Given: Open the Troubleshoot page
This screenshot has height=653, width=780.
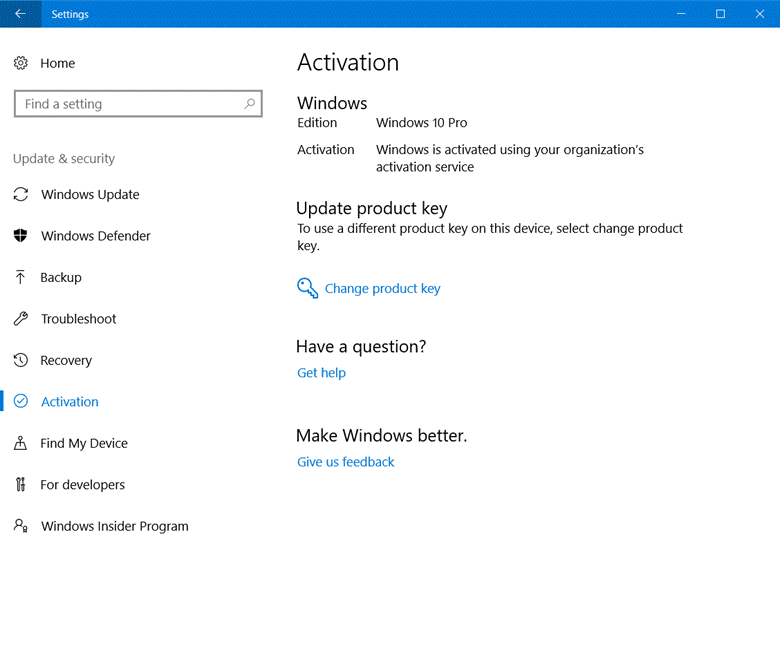Looking at the screenshot, I should [x=79, y=319].
